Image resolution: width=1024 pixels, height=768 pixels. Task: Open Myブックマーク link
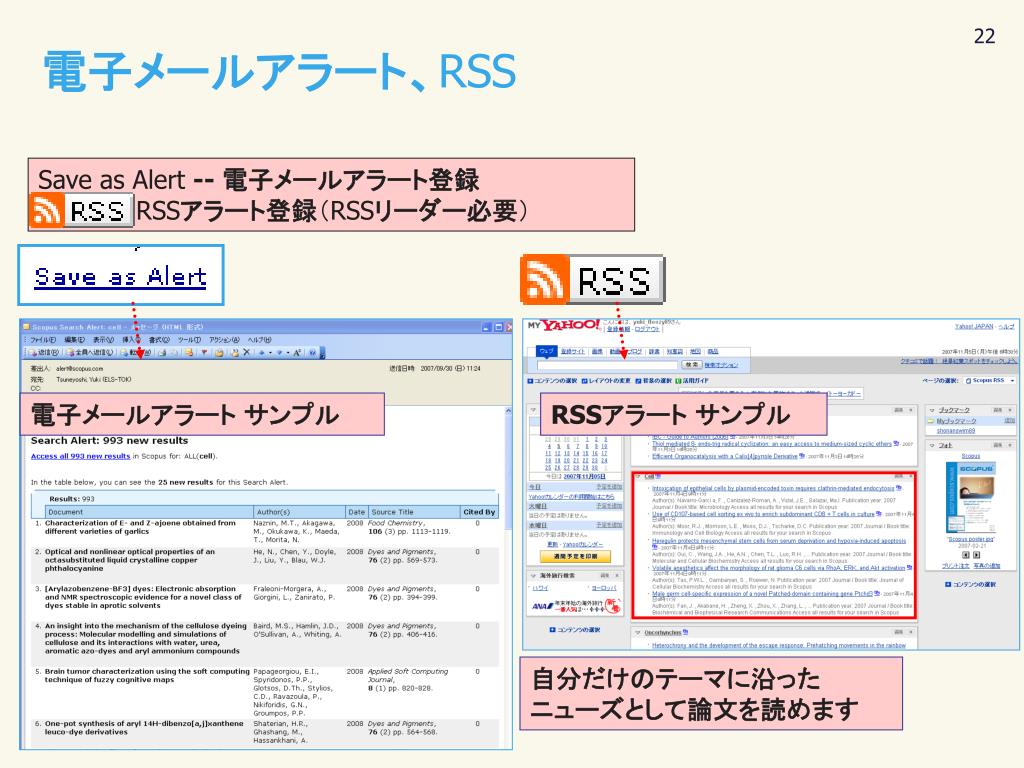(956, 422)
